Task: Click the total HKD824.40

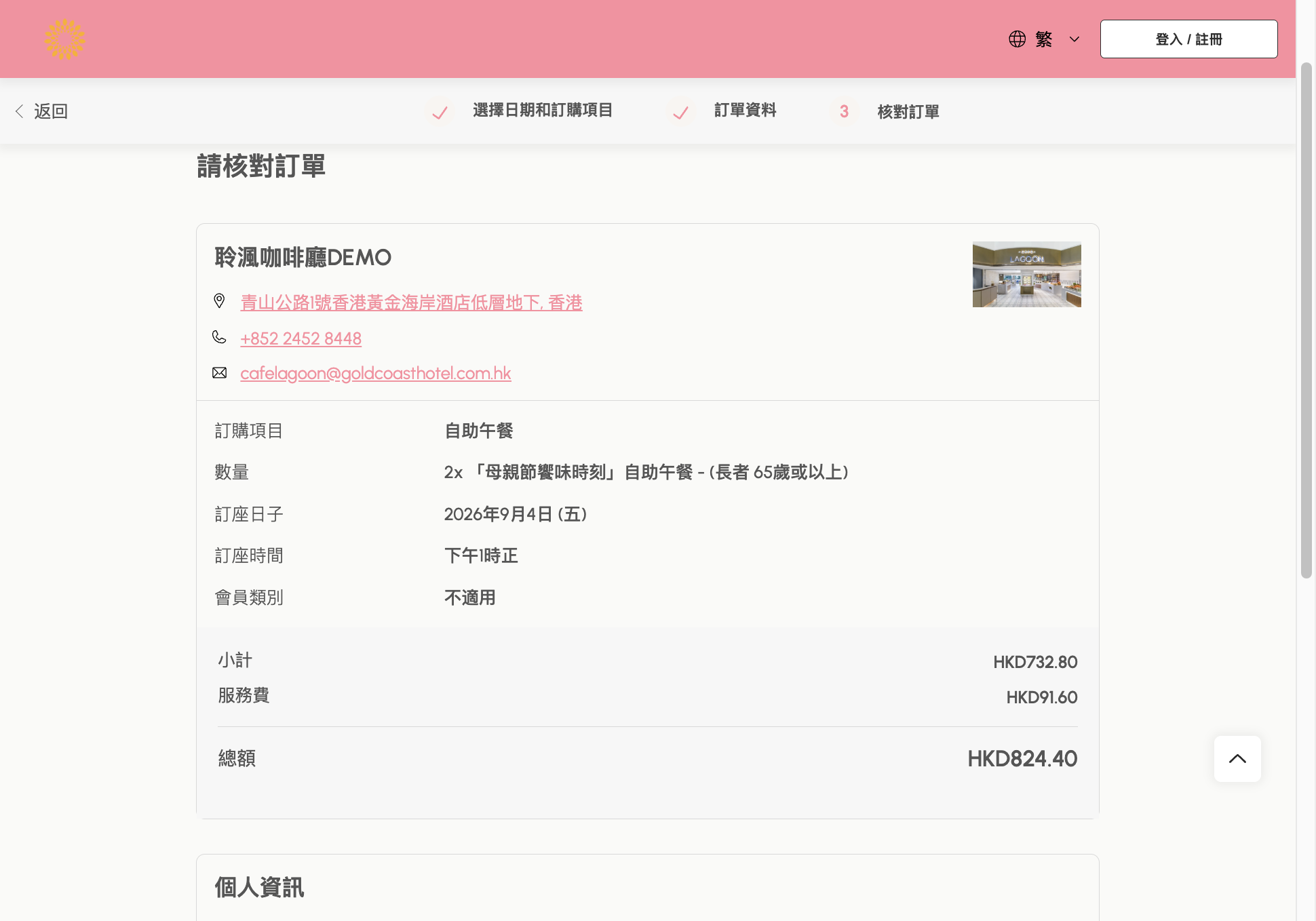Action: (x=1022, y=758)
